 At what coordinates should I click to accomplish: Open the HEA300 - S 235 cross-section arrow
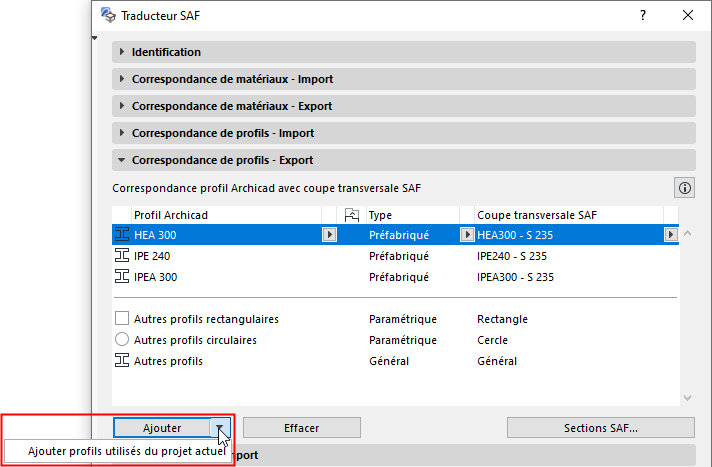(x=671, y=234)
